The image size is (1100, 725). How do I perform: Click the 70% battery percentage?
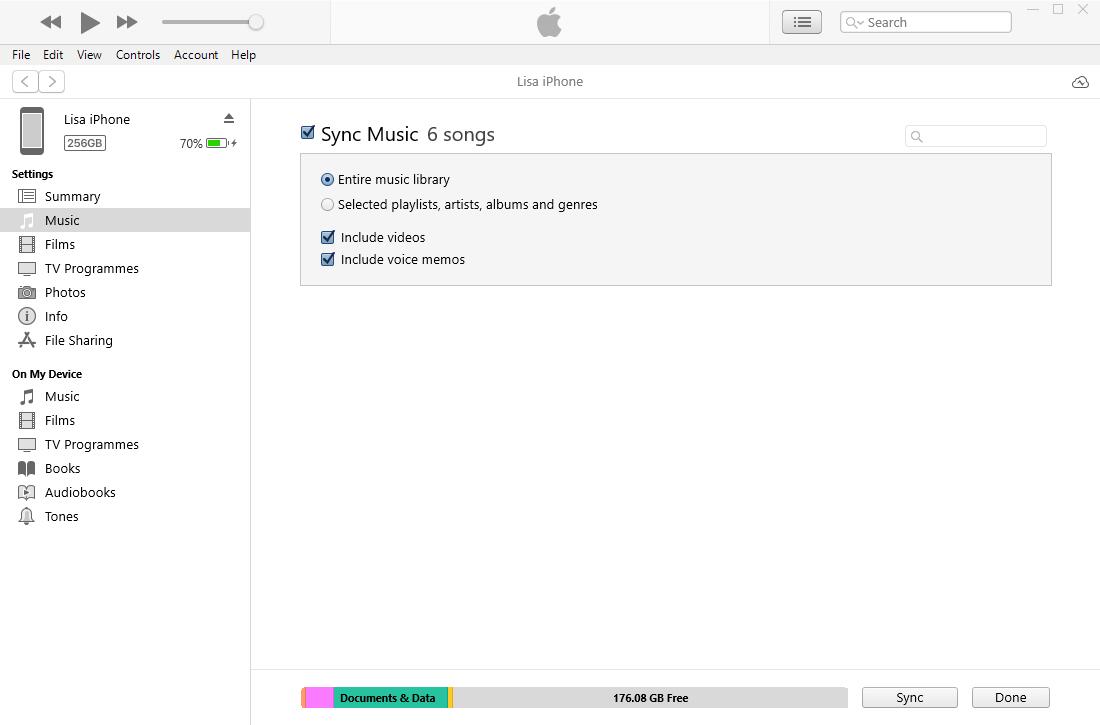coord(191,143)
